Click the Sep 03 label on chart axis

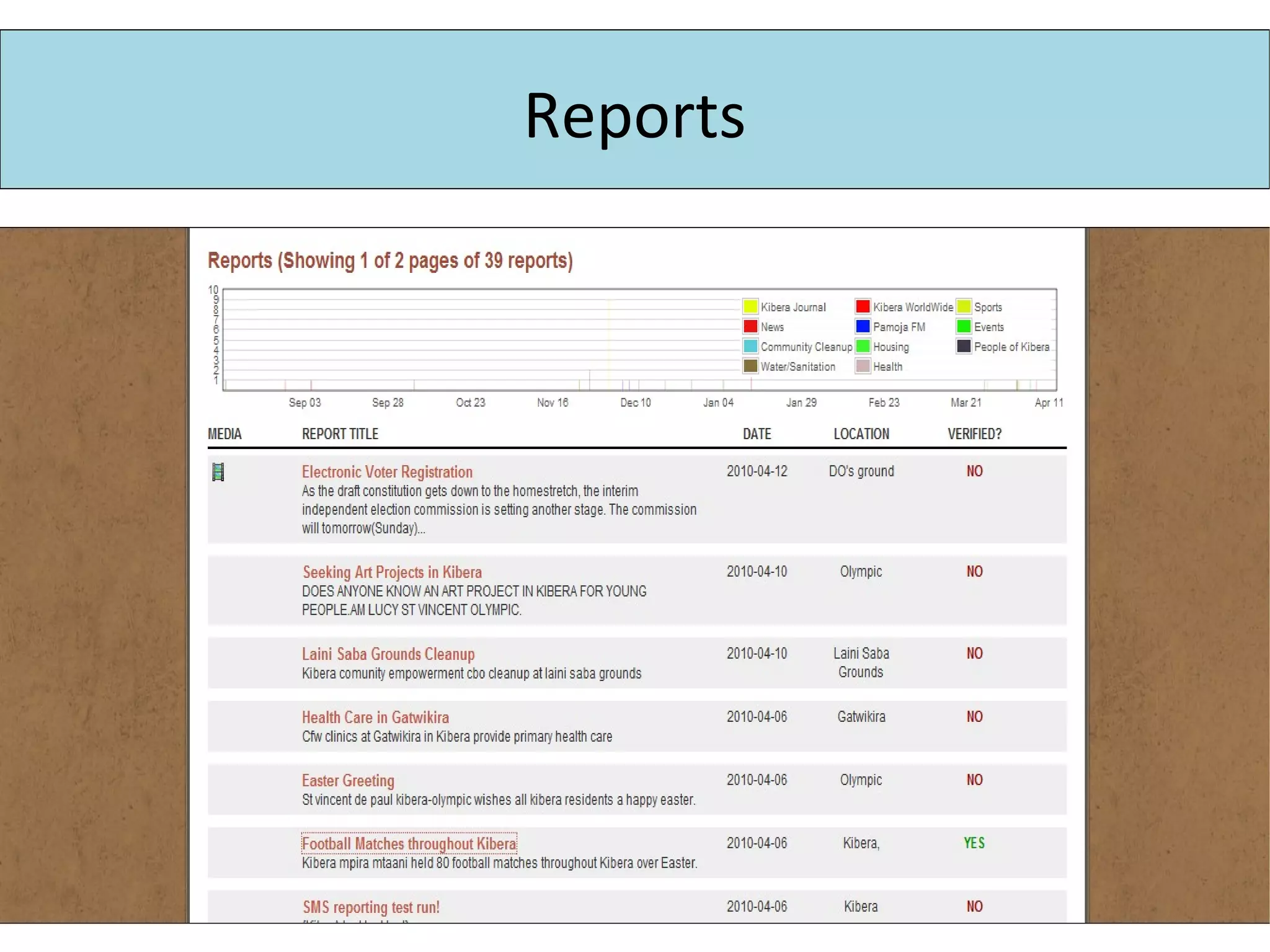pyautogui.click(x=304, y=403)
